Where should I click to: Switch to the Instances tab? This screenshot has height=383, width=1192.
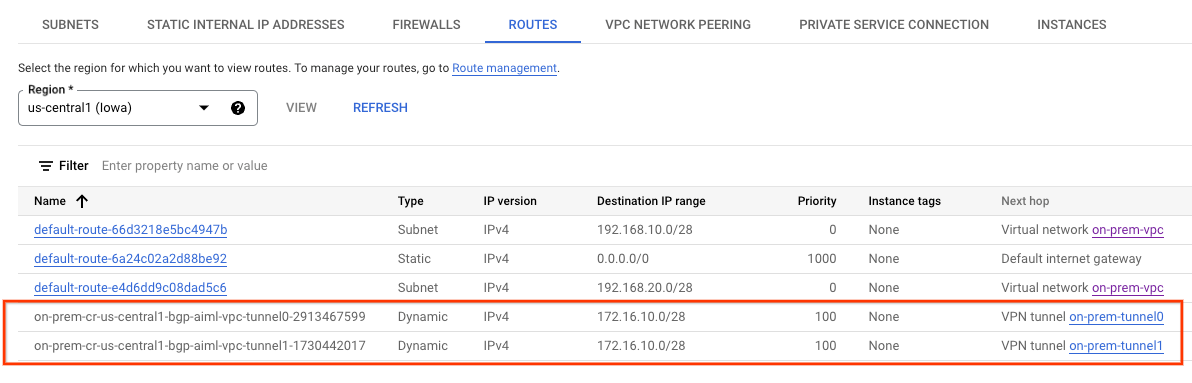click(x=1072, y=25)
